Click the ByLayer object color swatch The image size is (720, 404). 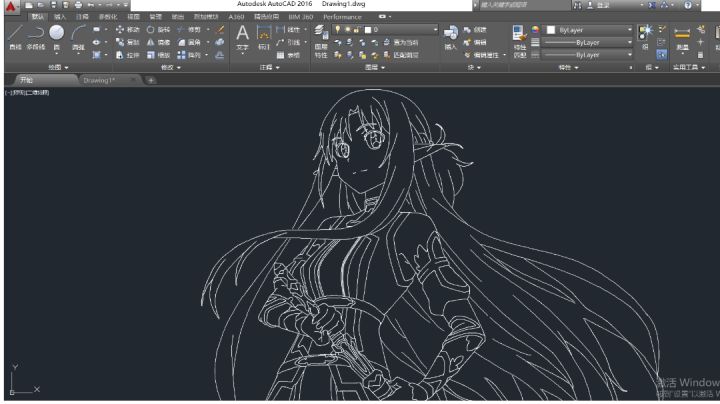(x=551, y=30)
